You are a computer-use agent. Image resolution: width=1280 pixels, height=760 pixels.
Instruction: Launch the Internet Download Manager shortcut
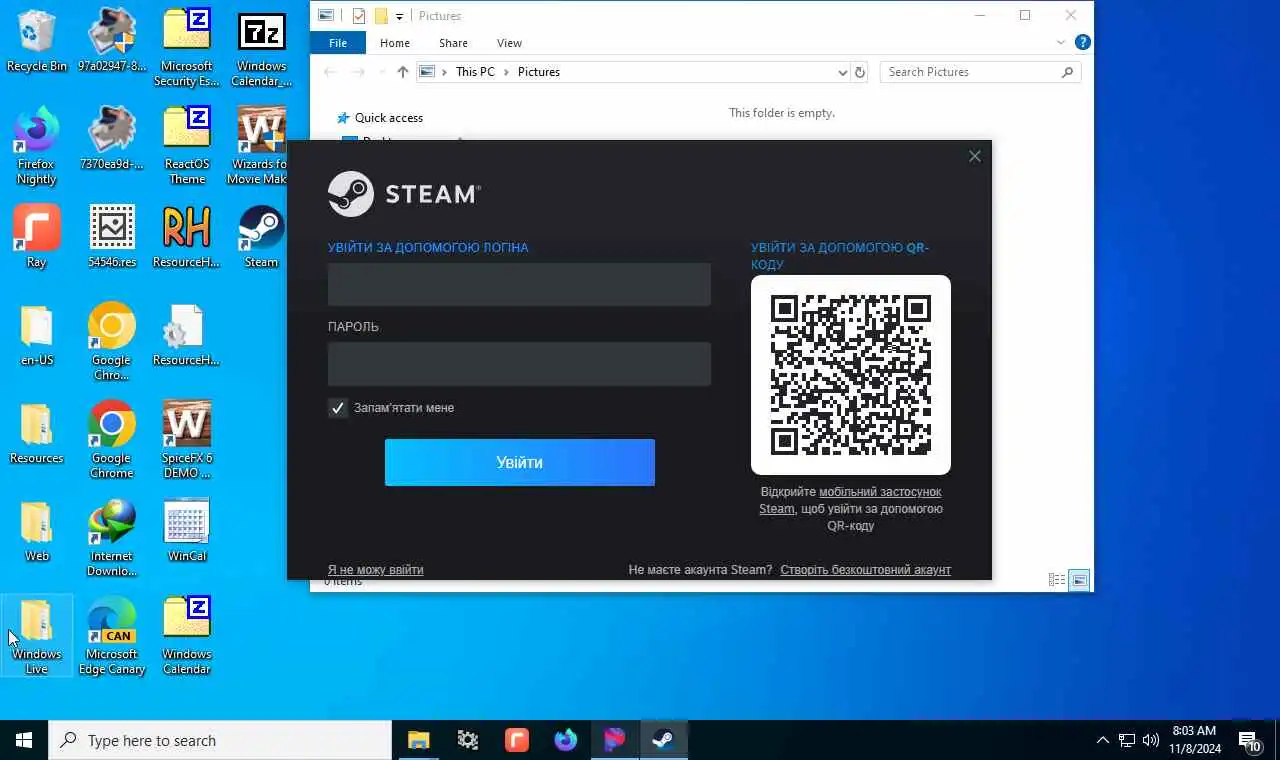click(x=112, y=537)
